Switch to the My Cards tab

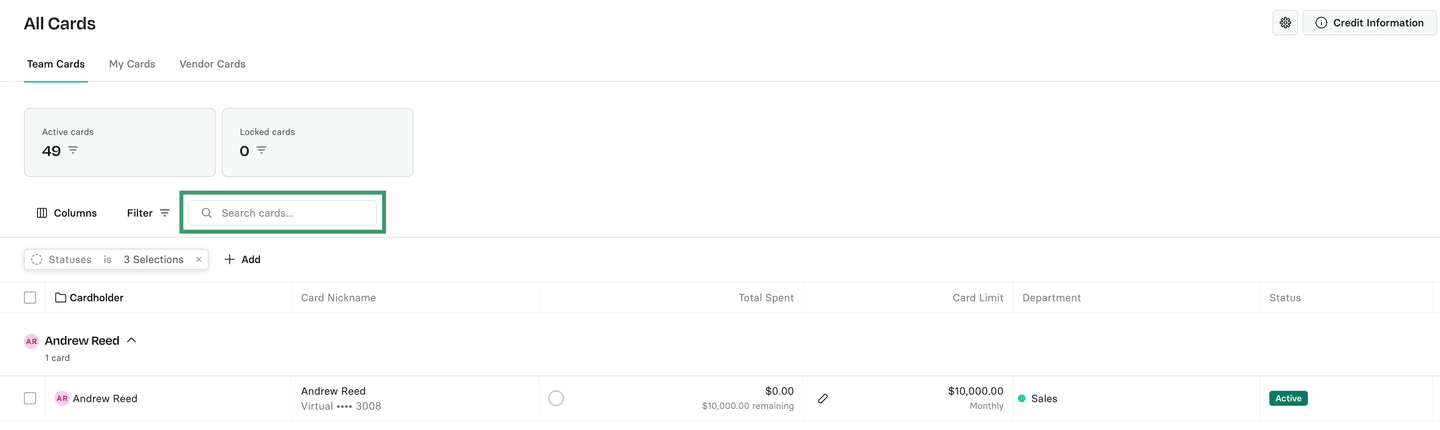pyautogui.click(x=132, y=64)
